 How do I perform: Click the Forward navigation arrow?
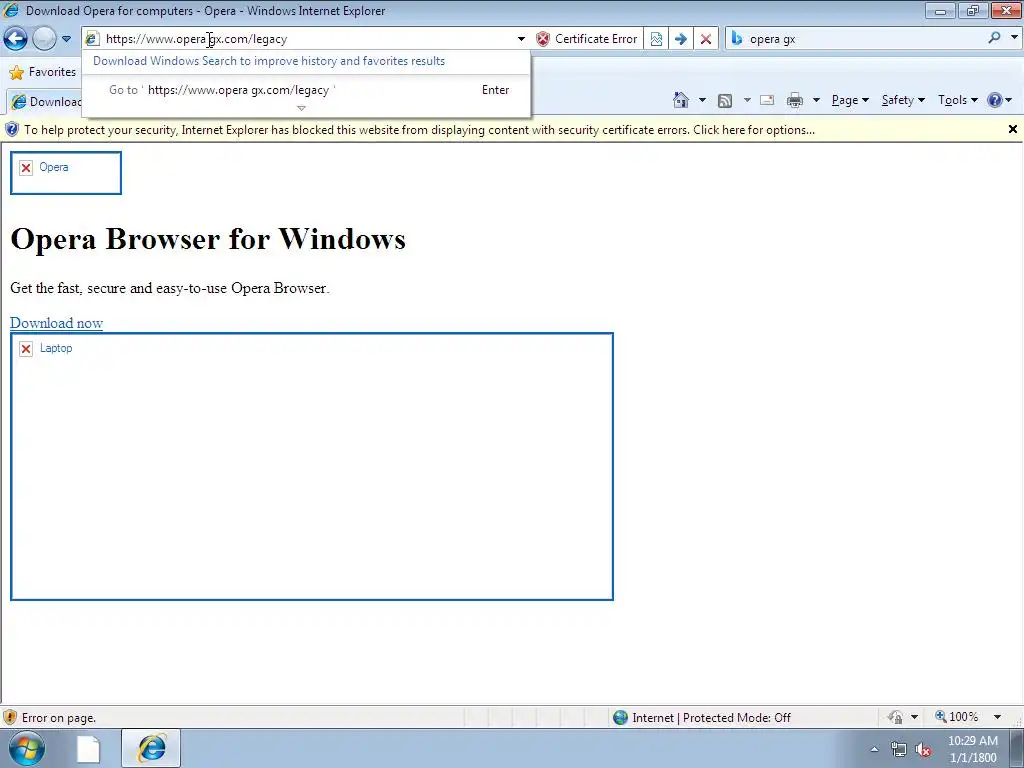(44, 39)
